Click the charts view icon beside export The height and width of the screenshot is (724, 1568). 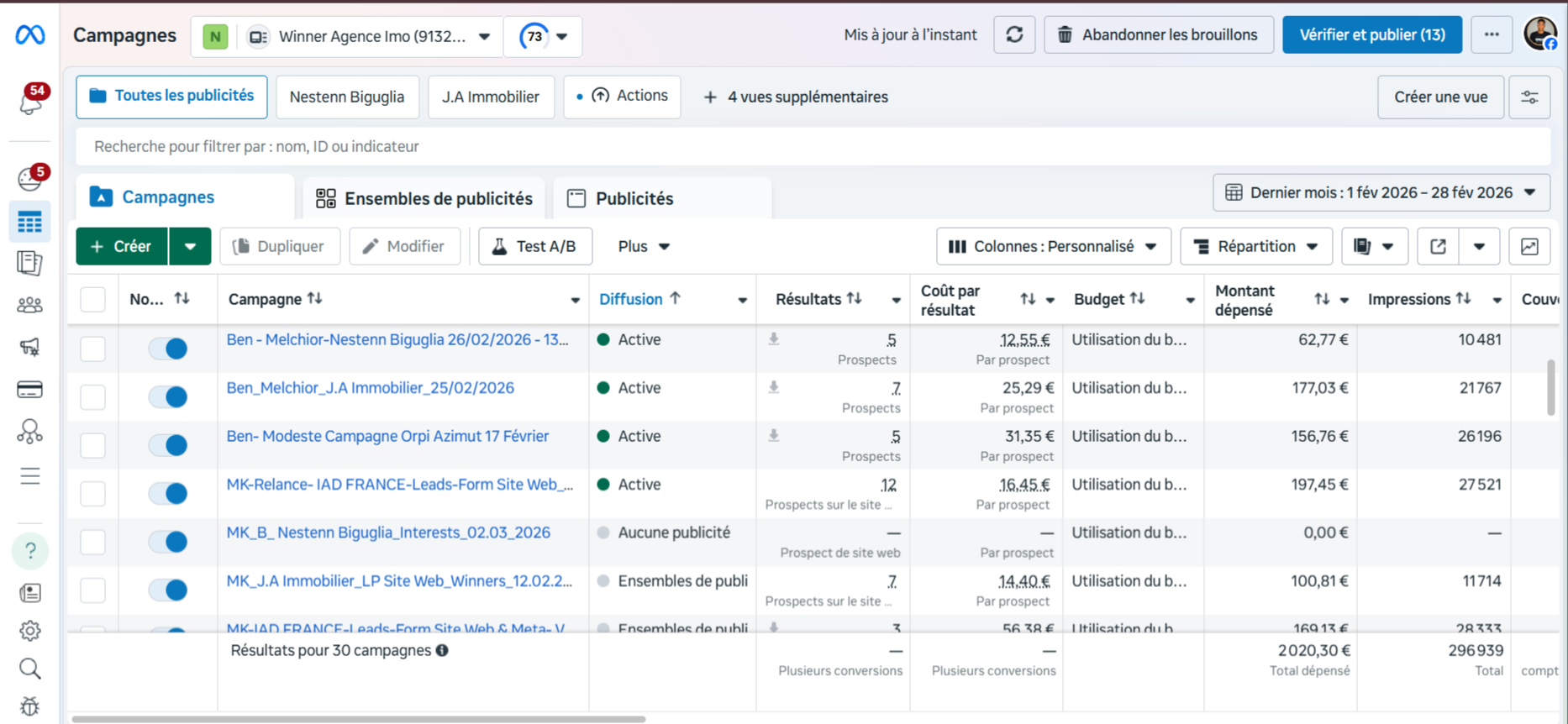(1529, 246)
